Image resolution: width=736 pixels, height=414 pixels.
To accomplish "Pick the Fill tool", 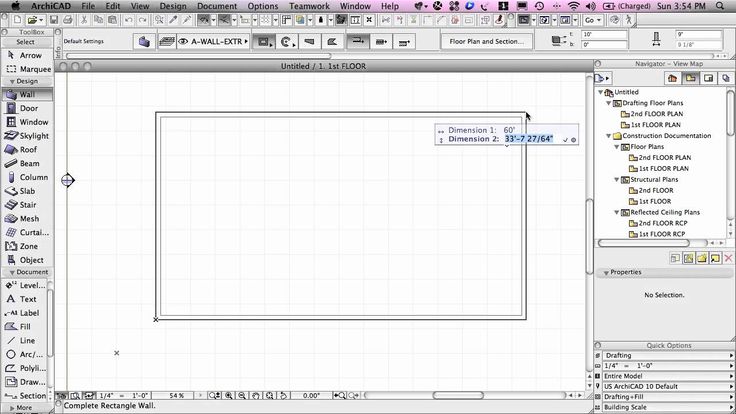I will point(23,327).
